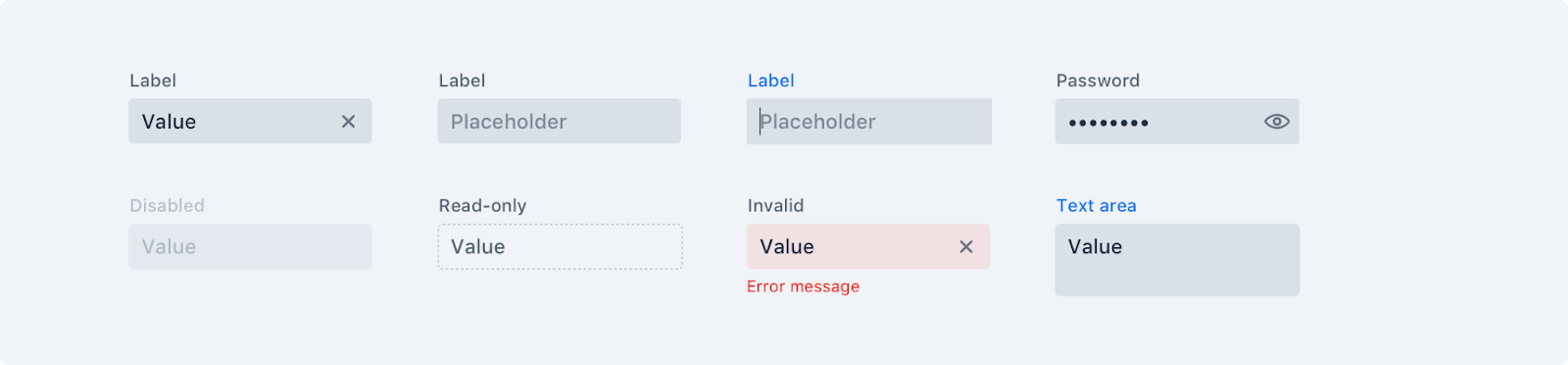Click the Invalid pink Value field
The image size is (1568, 365).
point(868,246)
